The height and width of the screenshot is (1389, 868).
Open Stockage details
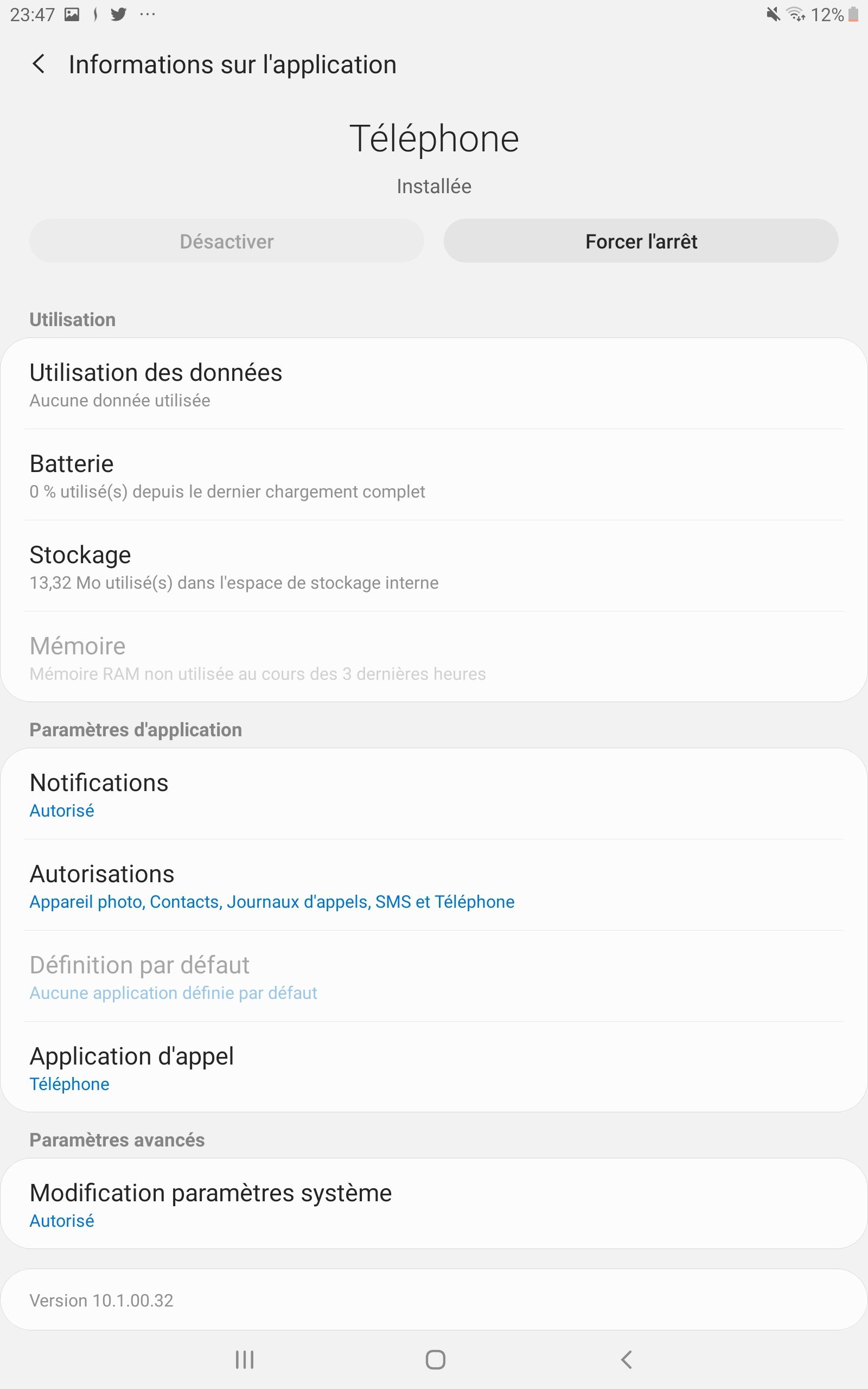(x=433, y=566)
